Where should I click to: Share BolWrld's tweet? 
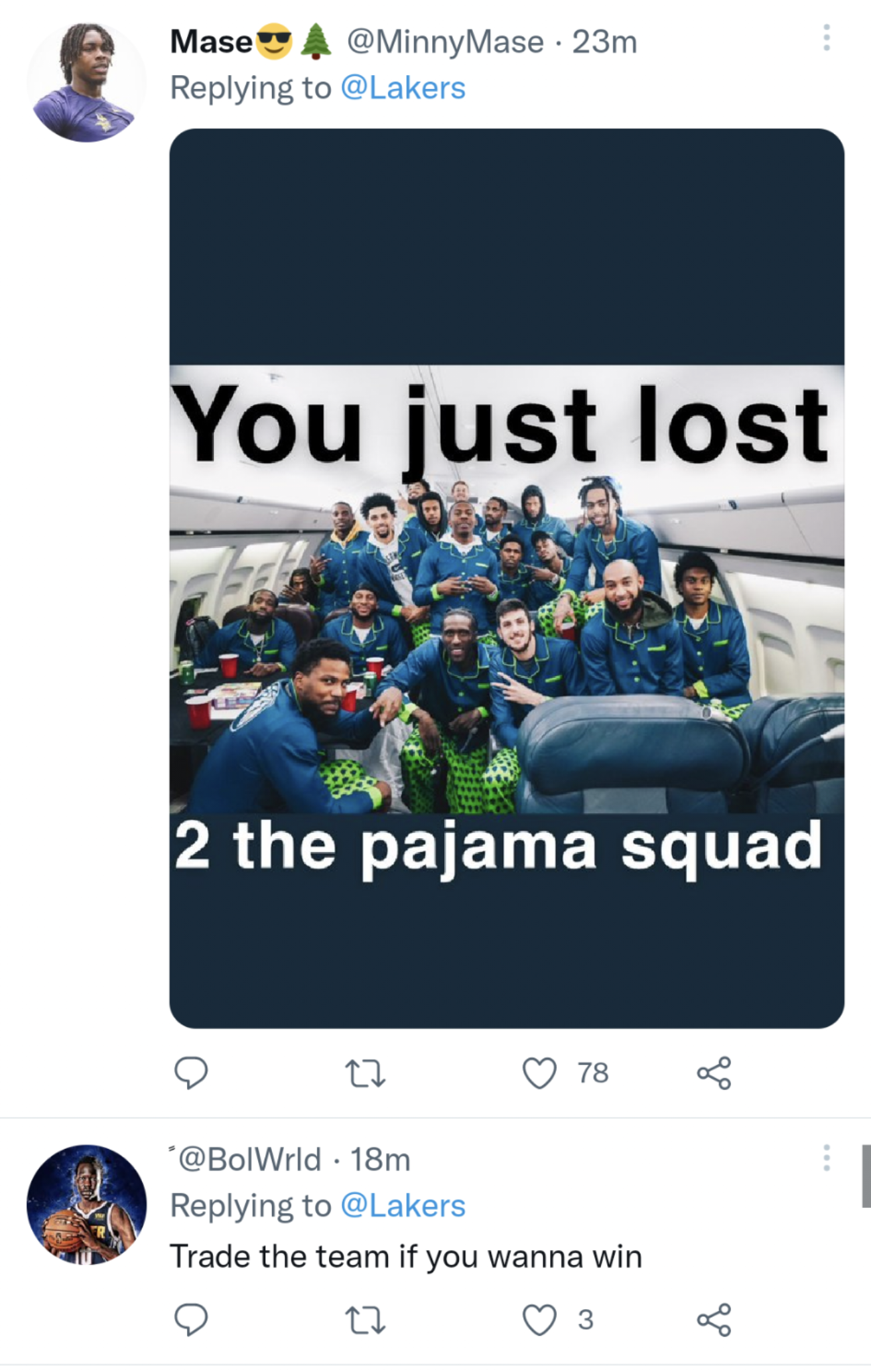714,1319
